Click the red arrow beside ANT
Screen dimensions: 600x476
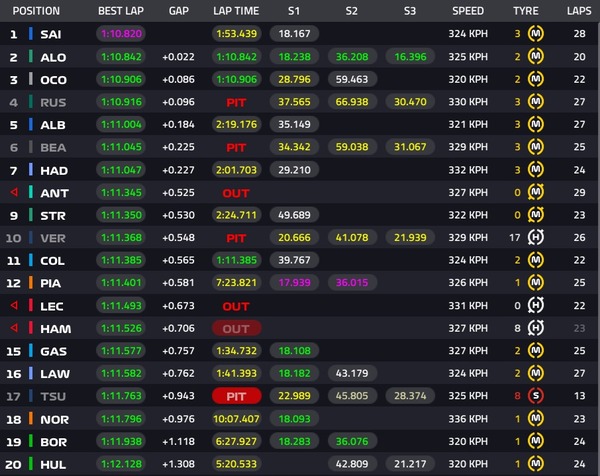click(13, 192)
